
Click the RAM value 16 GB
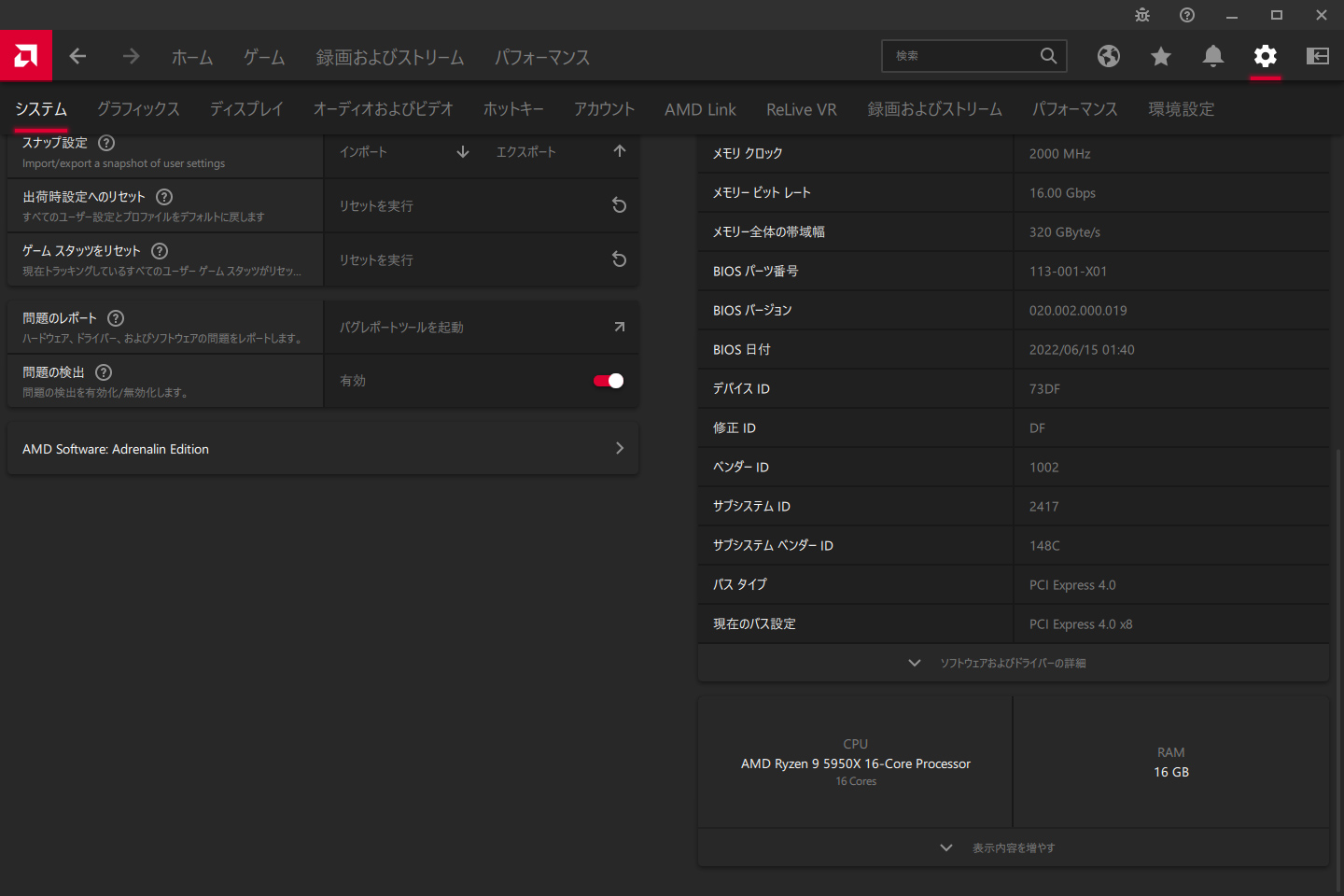pyautogui.click(x=1171, y=772)
